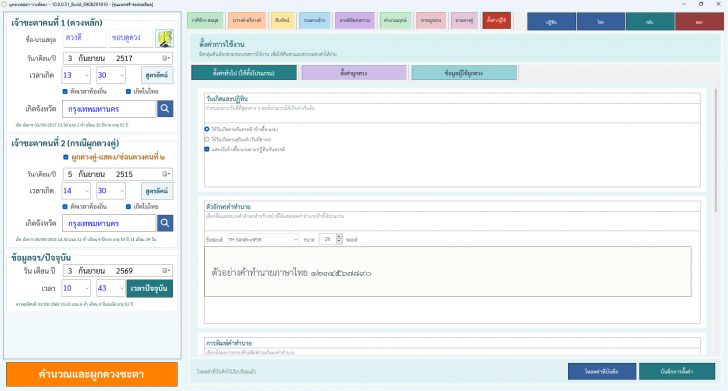Click สูตรลัคน์ button for person 2
Image resolution: width=728 pixels, height=391 pixels.
(157, 191)
